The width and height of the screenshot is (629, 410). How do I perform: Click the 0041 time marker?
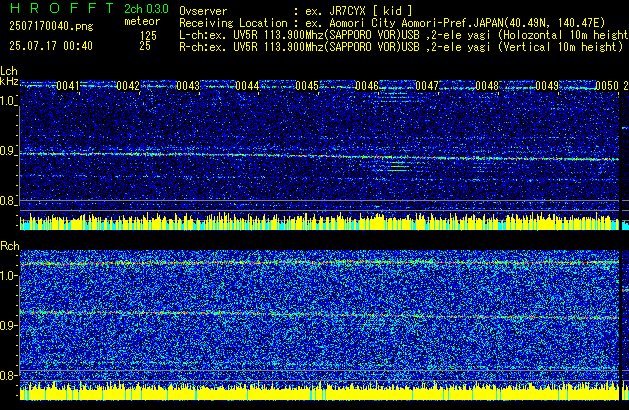pyautogui.click(x=67, y=86)
